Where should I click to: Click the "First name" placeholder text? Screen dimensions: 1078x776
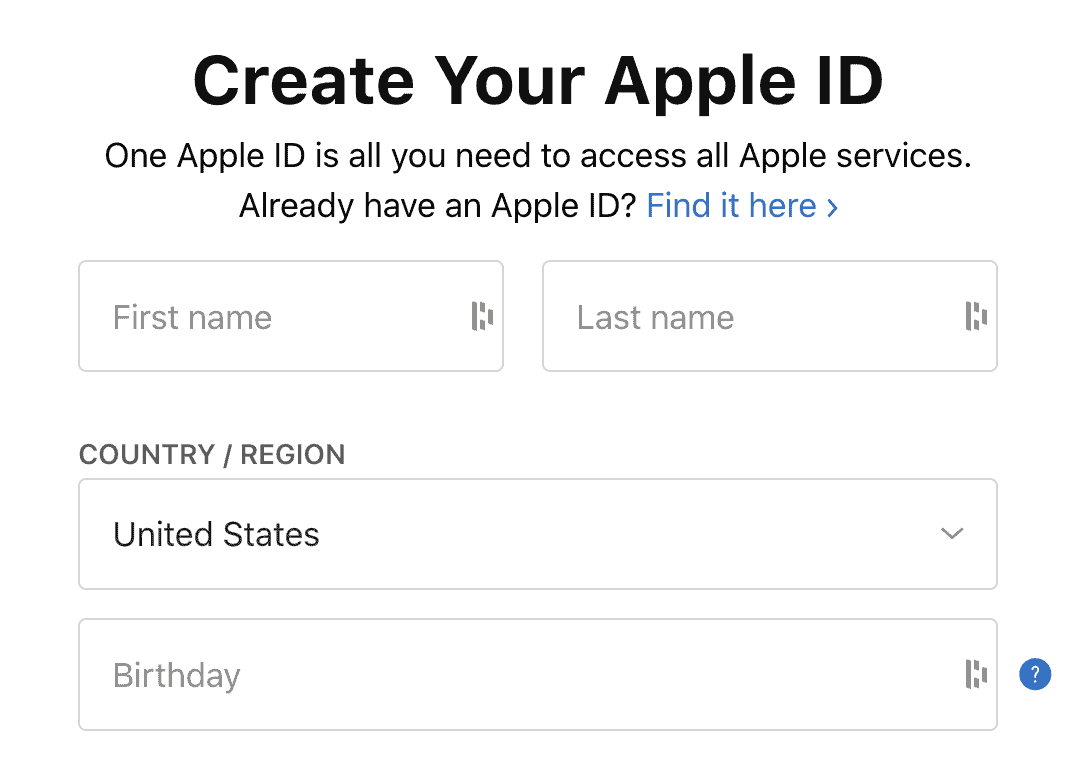pyautogui.click(x=192, y=318)
